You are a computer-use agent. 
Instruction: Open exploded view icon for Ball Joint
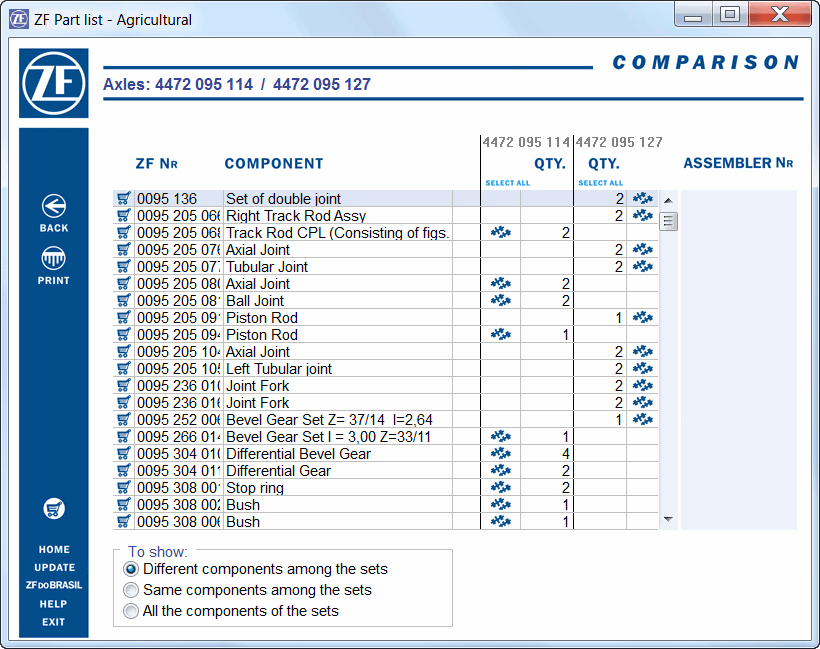tap(501, 301)
